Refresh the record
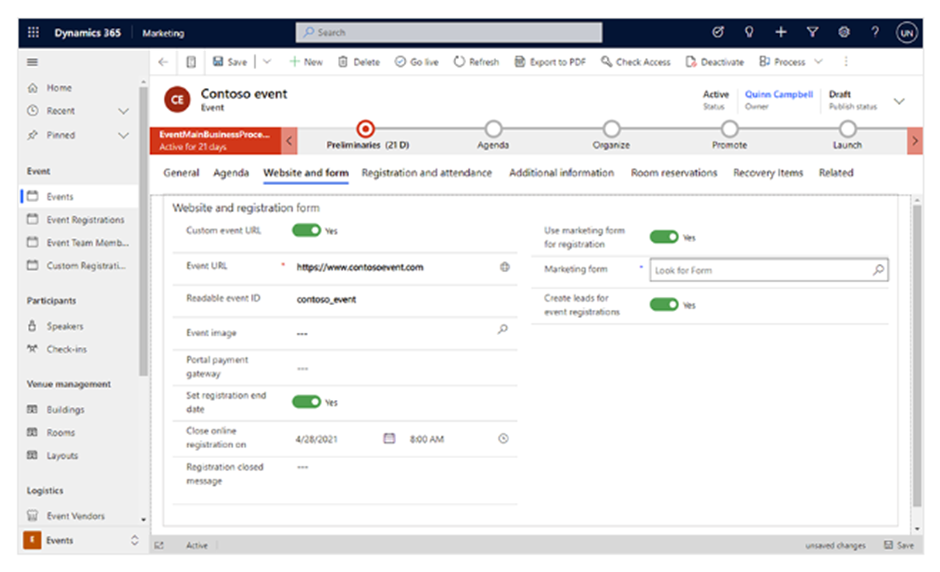 476,62
